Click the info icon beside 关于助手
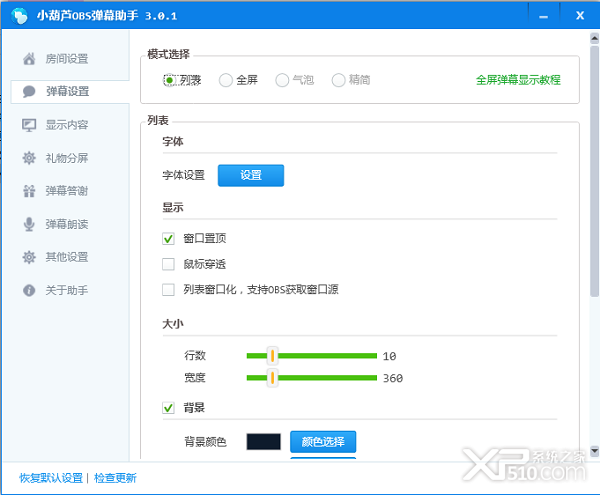The width and height of the screenshot is (600, 495). (29, 290)
